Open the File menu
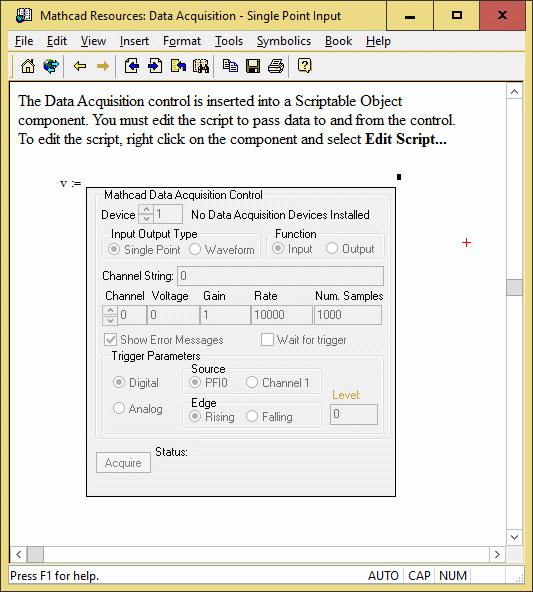Screen dimensions: 533x592 tap(24, 41)
